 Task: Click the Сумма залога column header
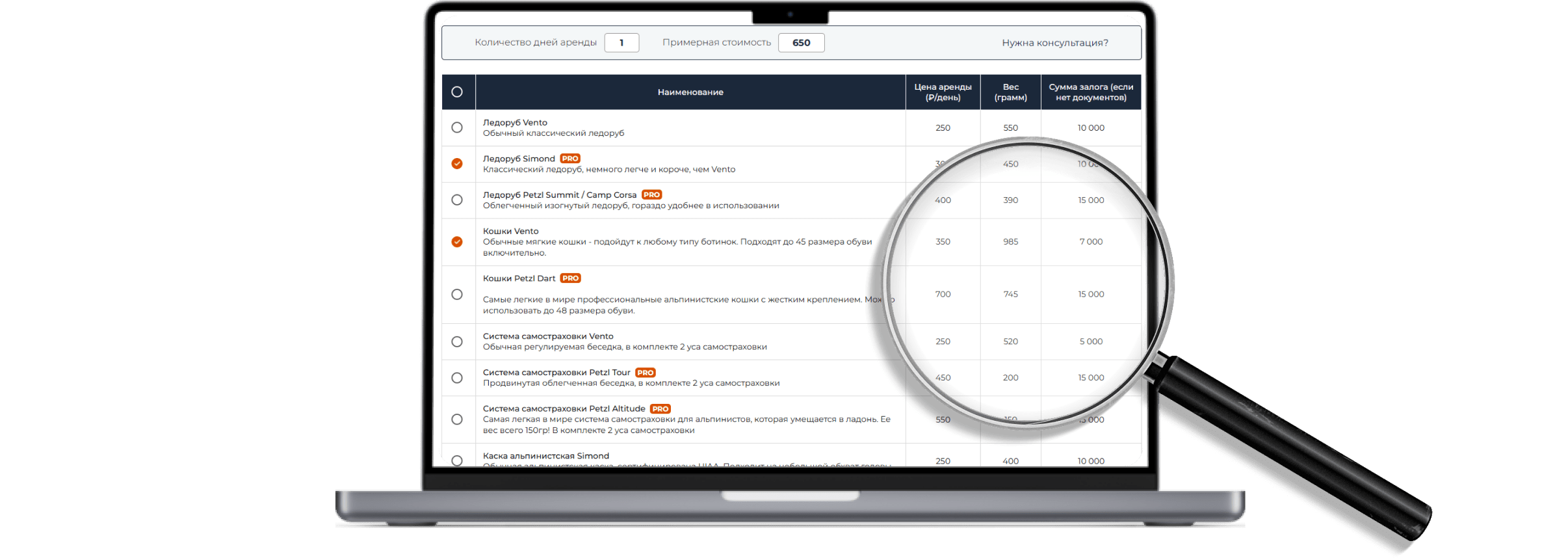[1091, 92]
